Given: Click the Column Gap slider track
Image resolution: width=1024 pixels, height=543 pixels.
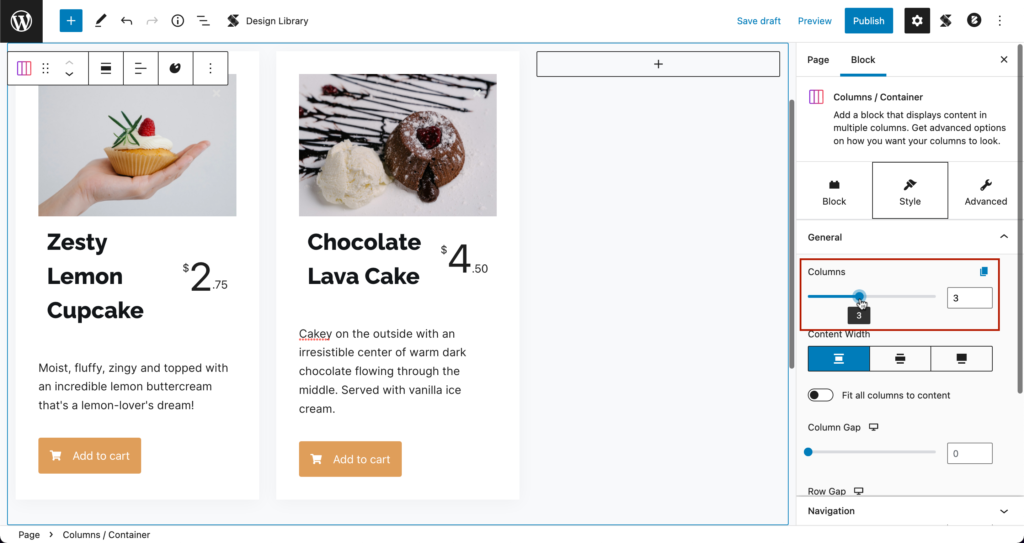Looking at the screenshot, I should coord(872,452).
